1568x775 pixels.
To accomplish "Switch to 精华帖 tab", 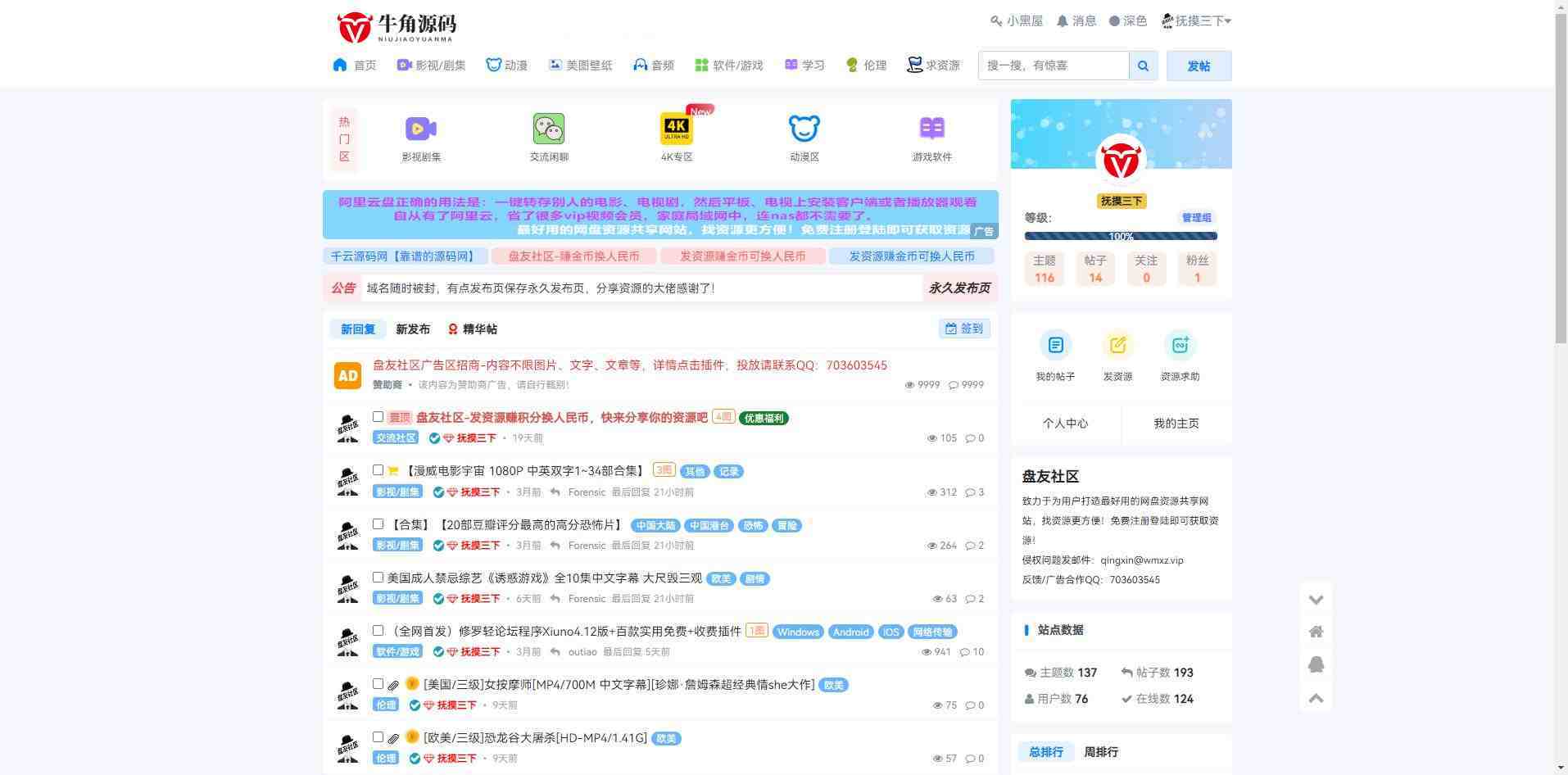I will (473, 329).
